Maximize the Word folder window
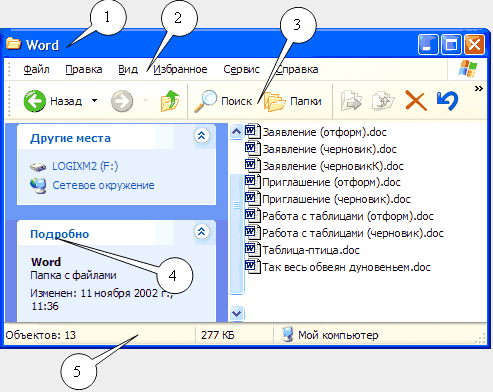The height and width of the screenshot is (392, 493). click(451, 44)
